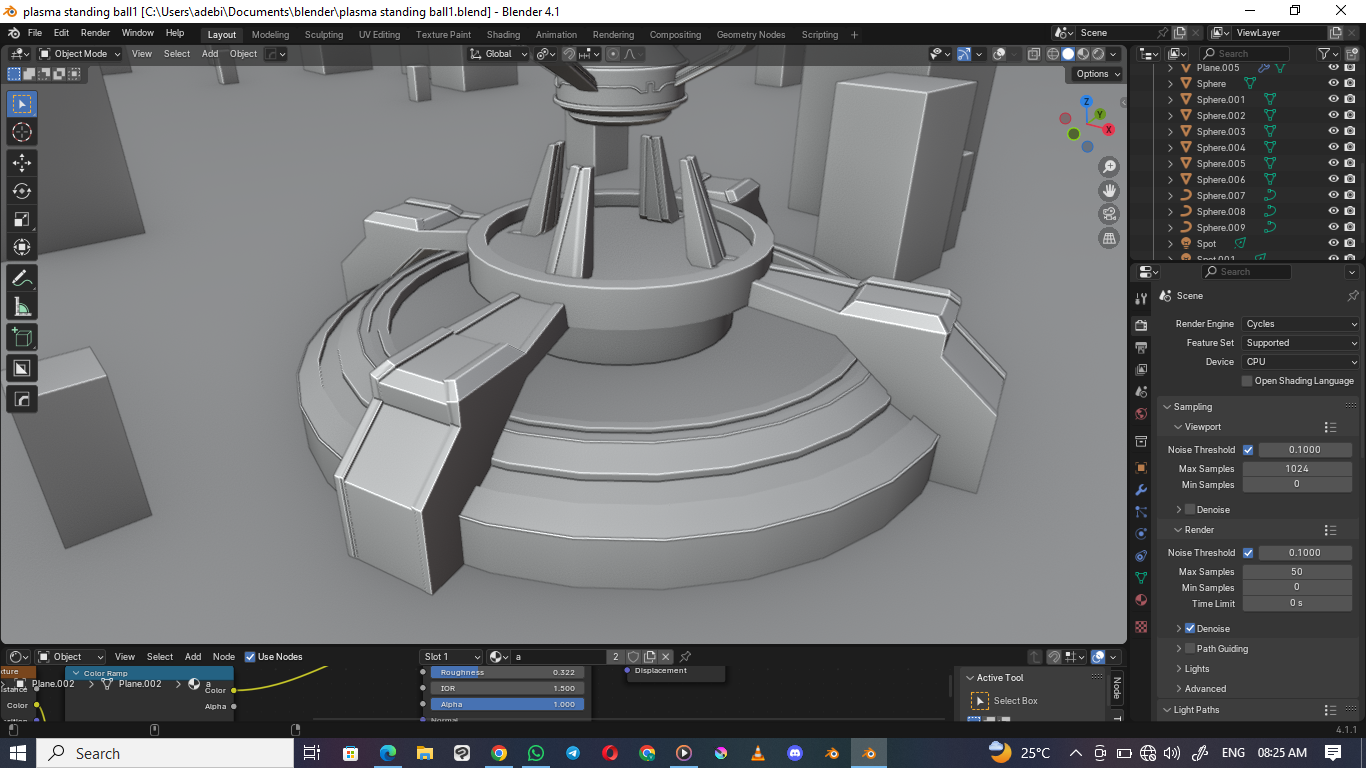Switch to wireframe viewport shading
1366x768 pixels.
pos(1053,54)
